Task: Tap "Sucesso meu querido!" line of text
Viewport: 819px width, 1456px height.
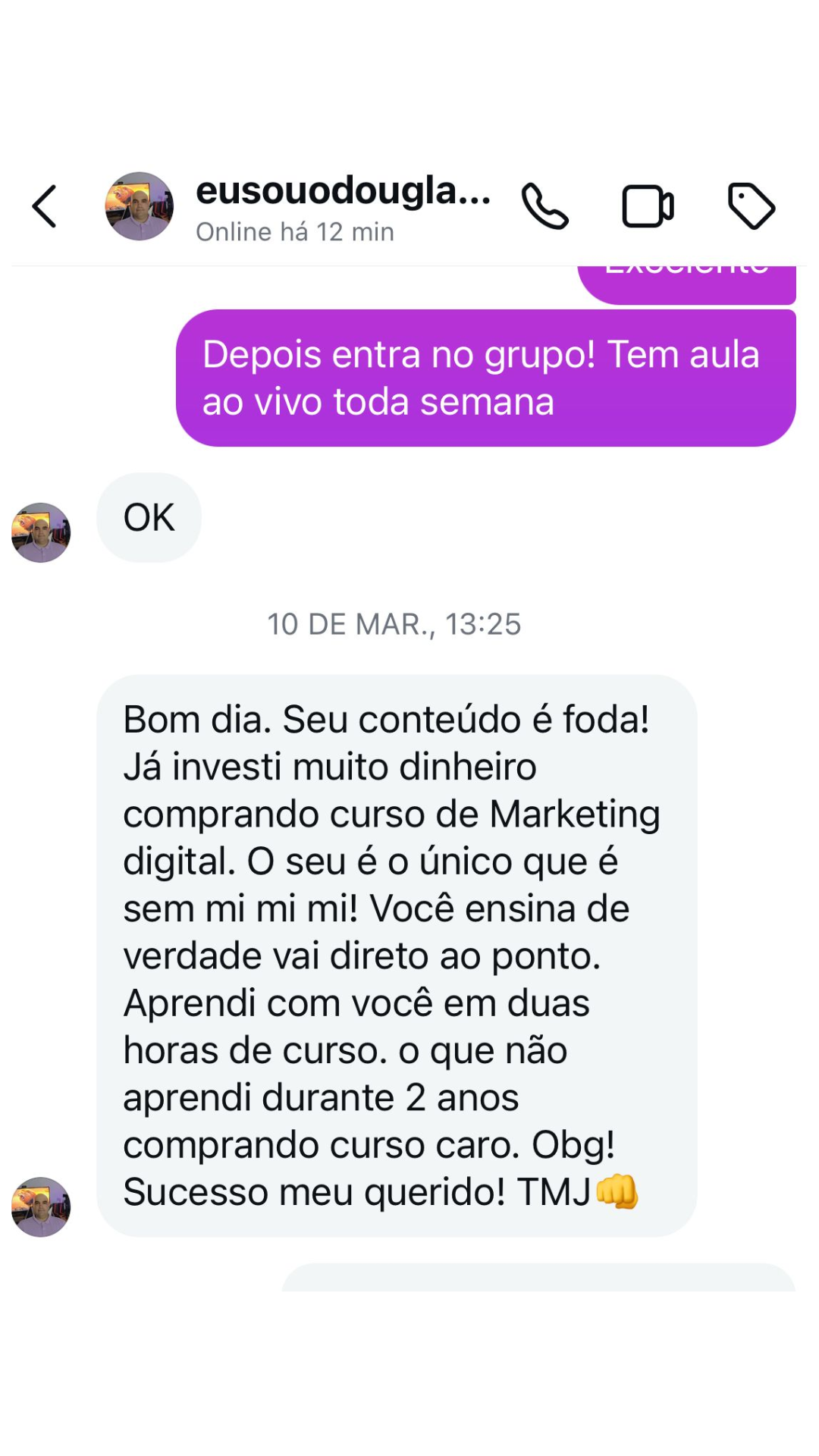Action: point(315,1192)
